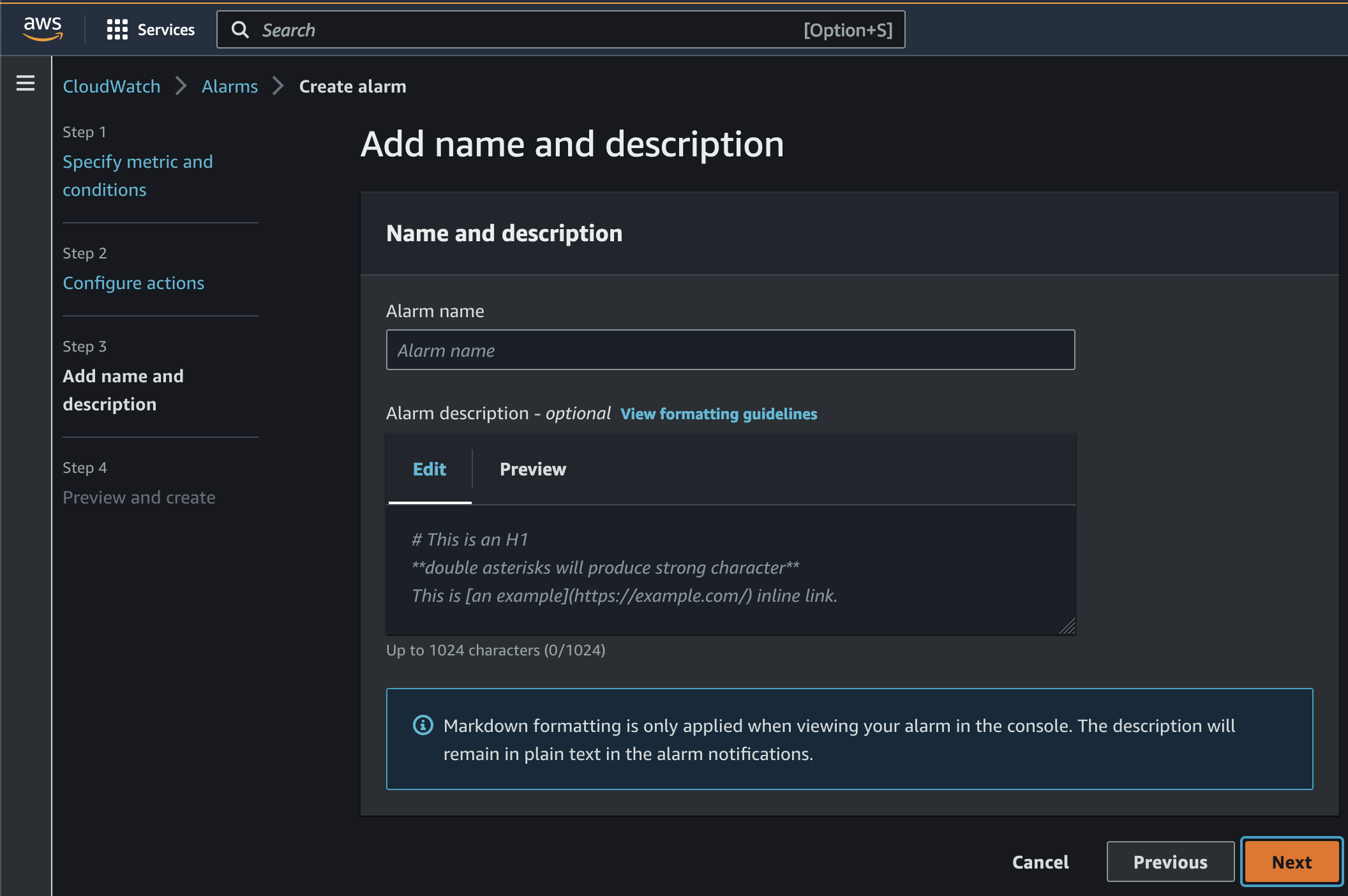Click the AWS logo home icon
This screenshot has width=1348, height=896.
[43, 29]
